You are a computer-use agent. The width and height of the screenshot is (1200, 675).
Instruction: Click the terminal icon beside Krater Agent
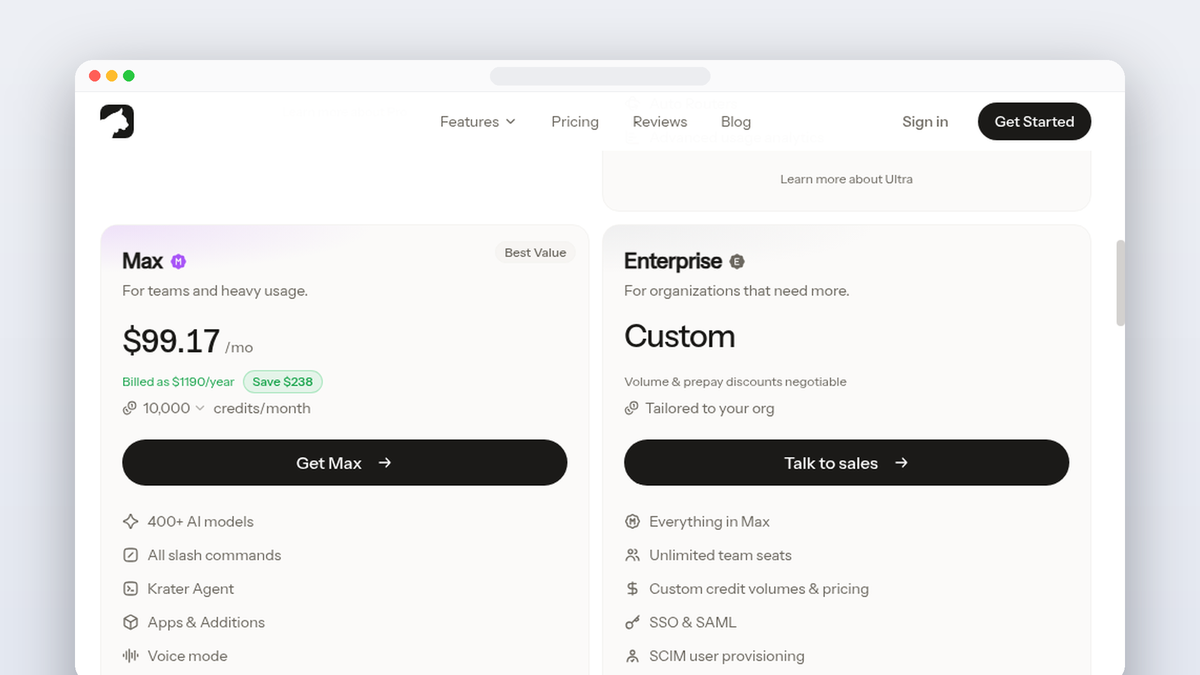(130, 589)
